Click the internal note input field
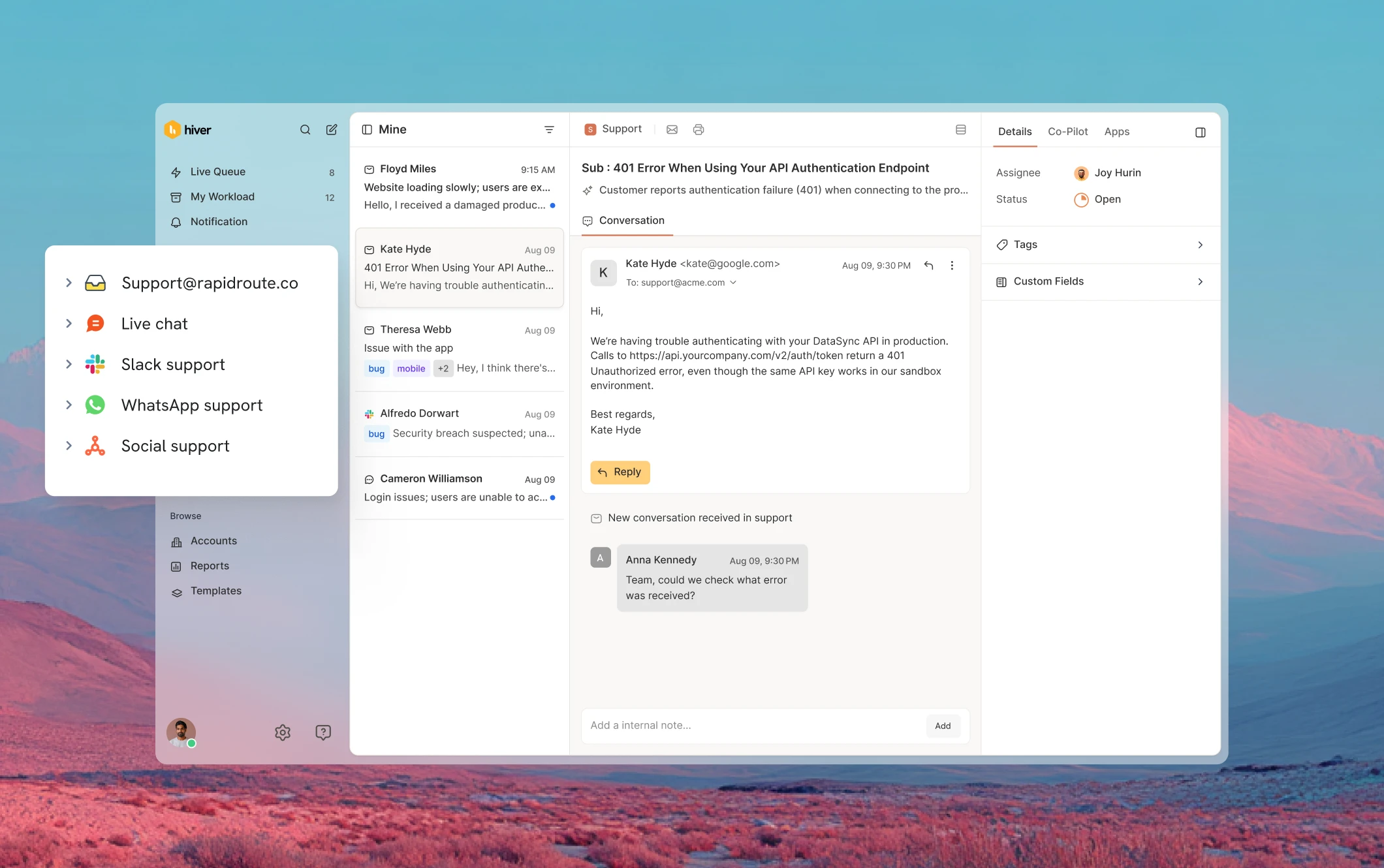The width and height of the screenshot is (1384, 868). 751,726
